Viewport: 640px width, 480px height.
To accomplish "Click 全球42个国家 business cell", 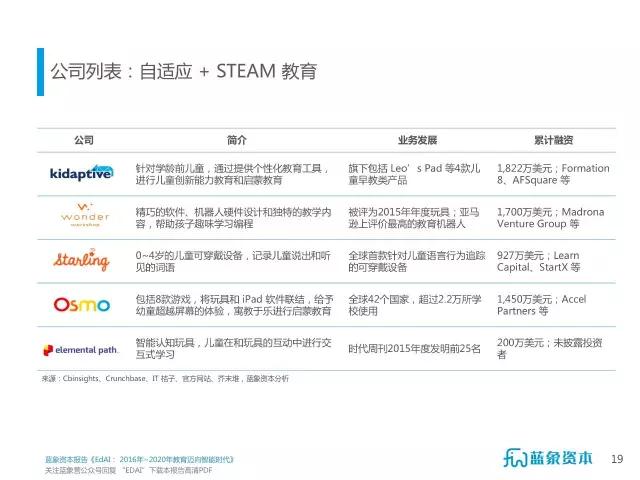I will coord(415,305).
